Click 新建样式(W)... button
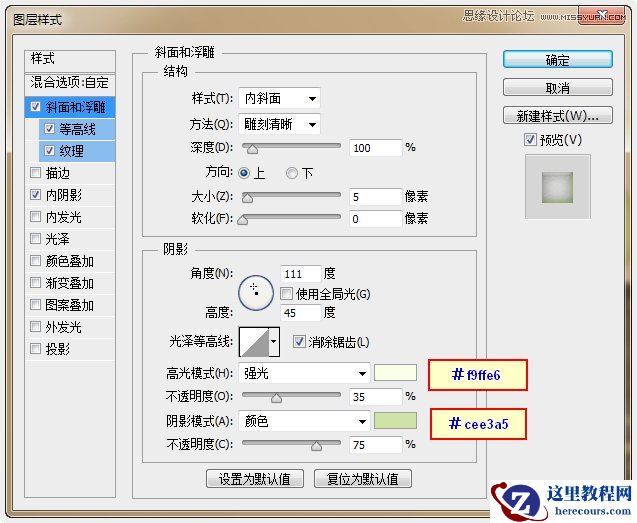 coord(557,115)
